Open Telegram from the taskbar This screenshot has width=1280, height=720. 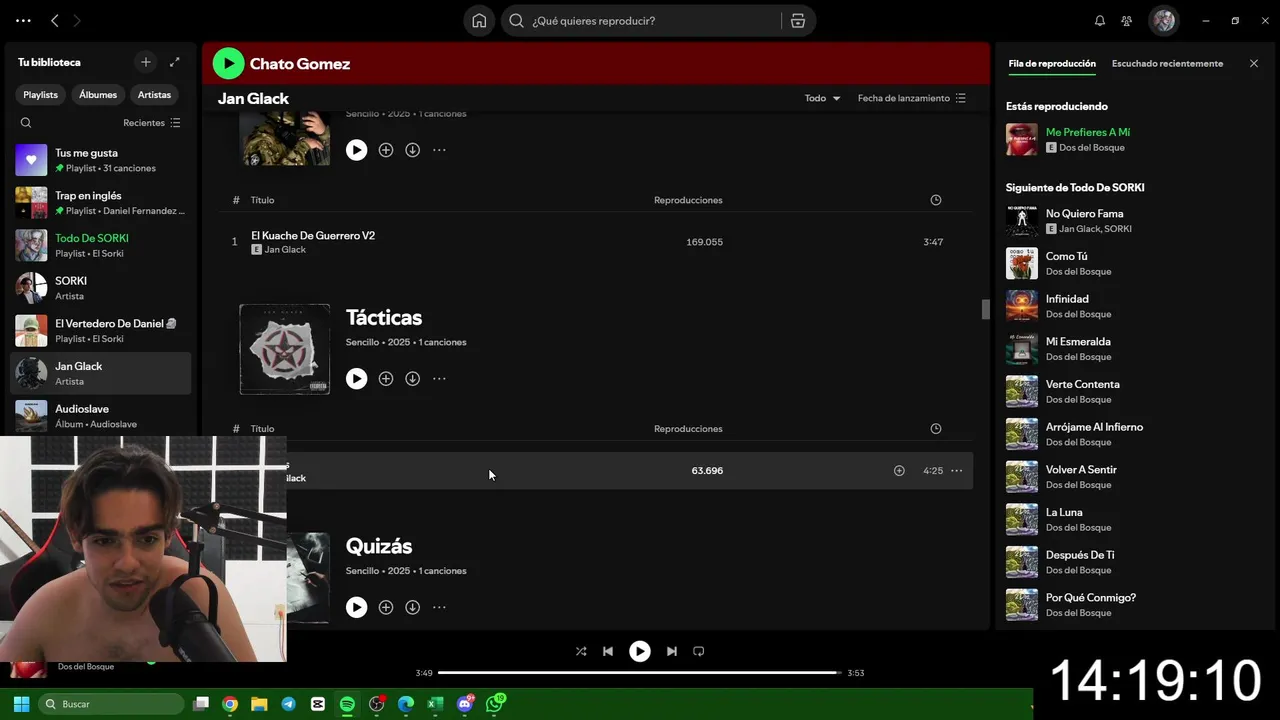pos(288,704)
